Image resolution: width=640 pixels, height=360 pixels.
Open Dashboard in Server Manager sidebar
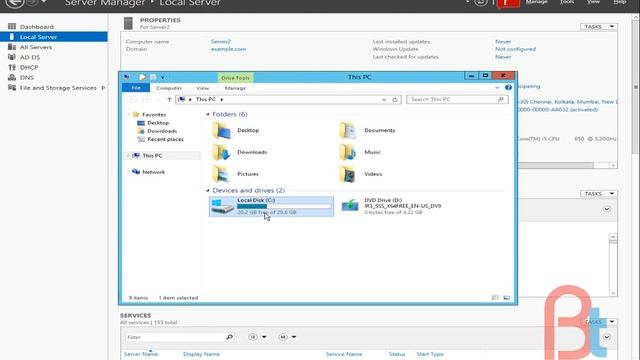click(x=37, y=27)
